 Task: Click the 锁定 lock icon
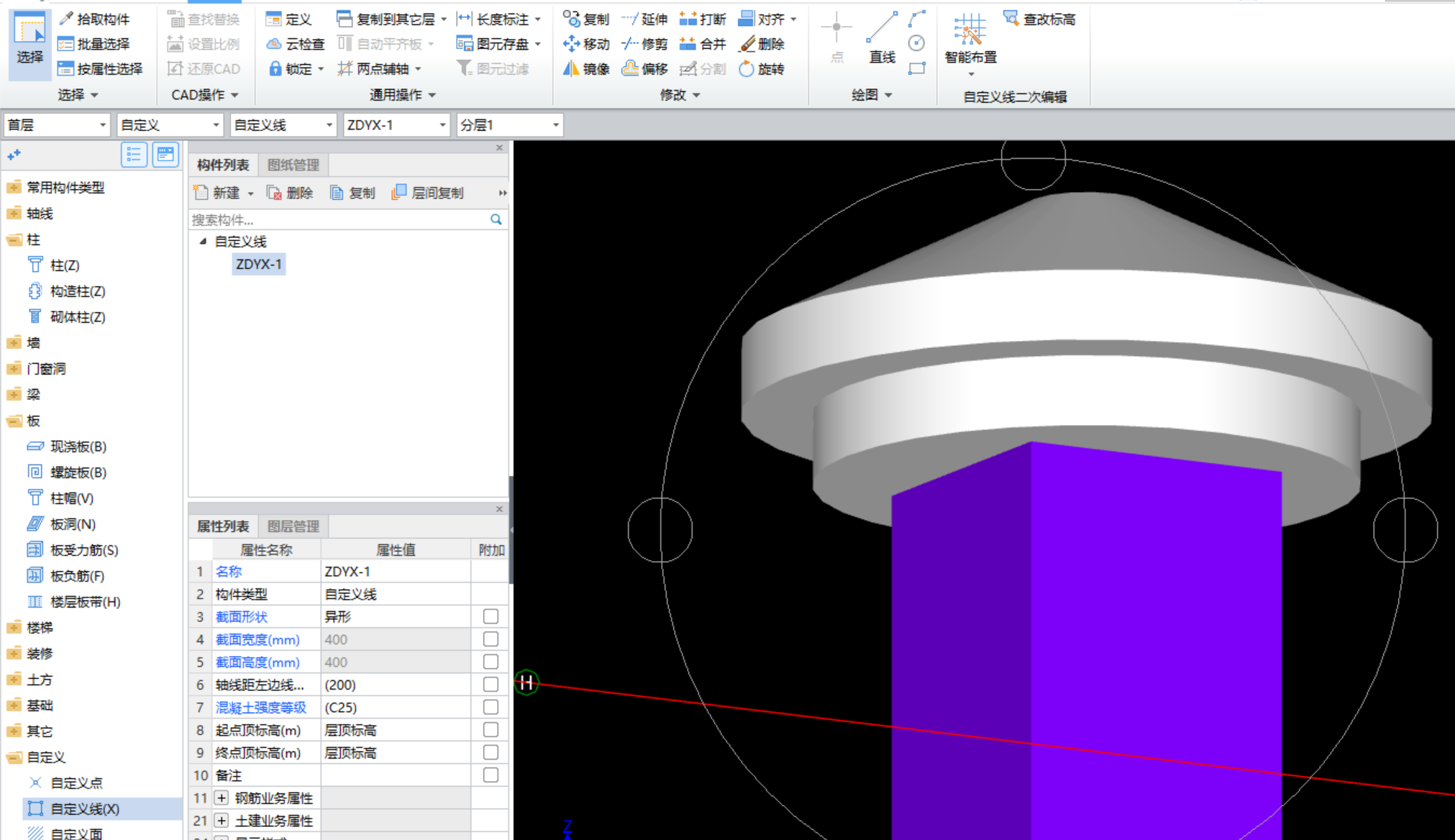click(x=275, y=69)
